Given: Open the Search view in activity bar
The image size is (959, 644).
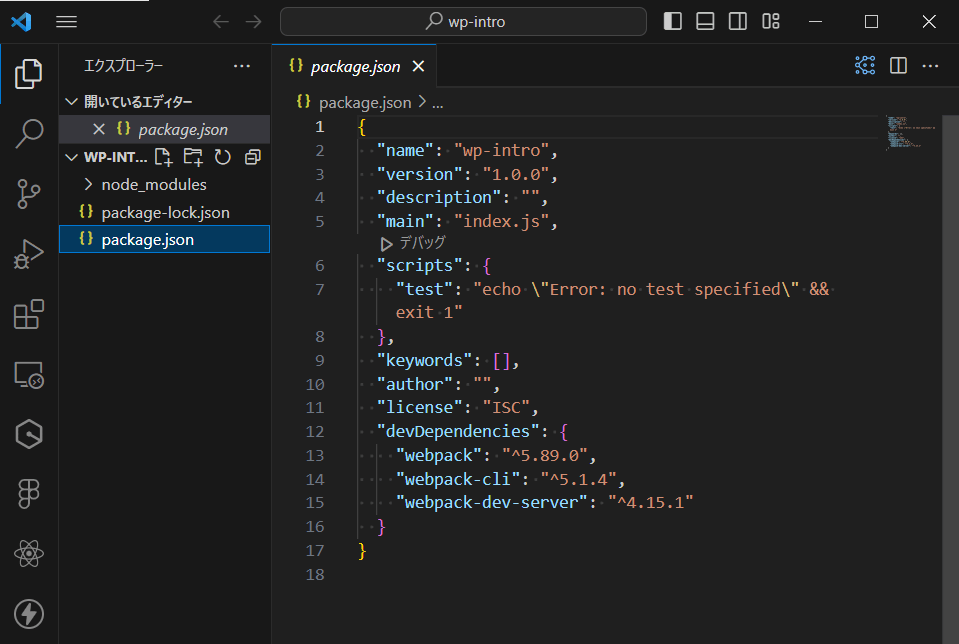Looking at the screenshot, I should 29,133.
